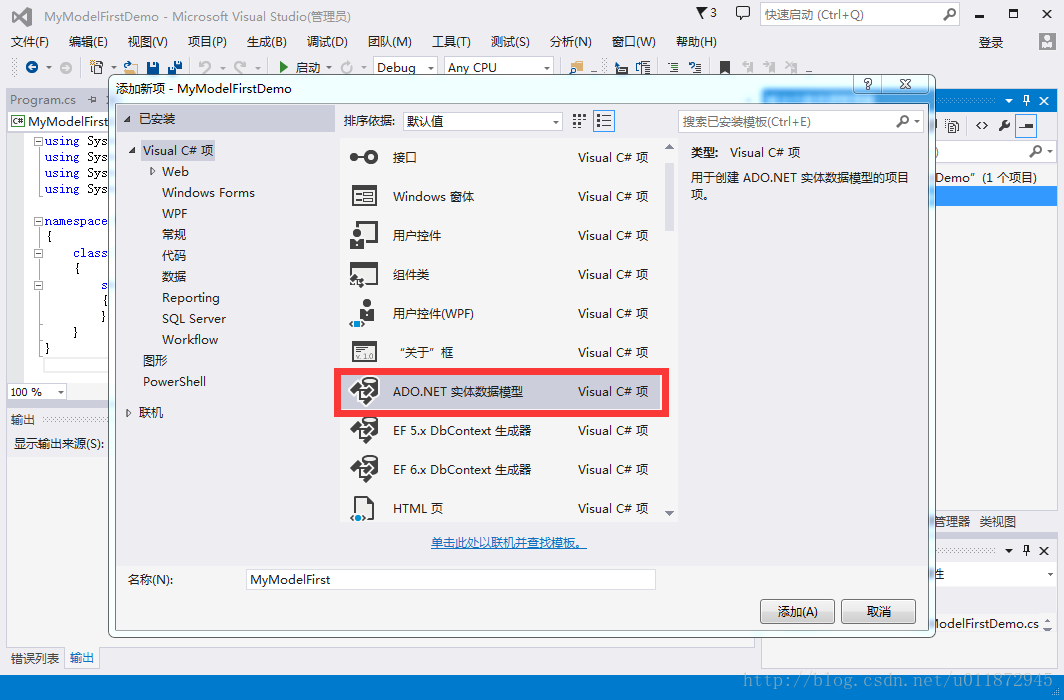The image size is (1064, 700).
Task: Click the green Start debugging play icon
Action: point(284,67)
